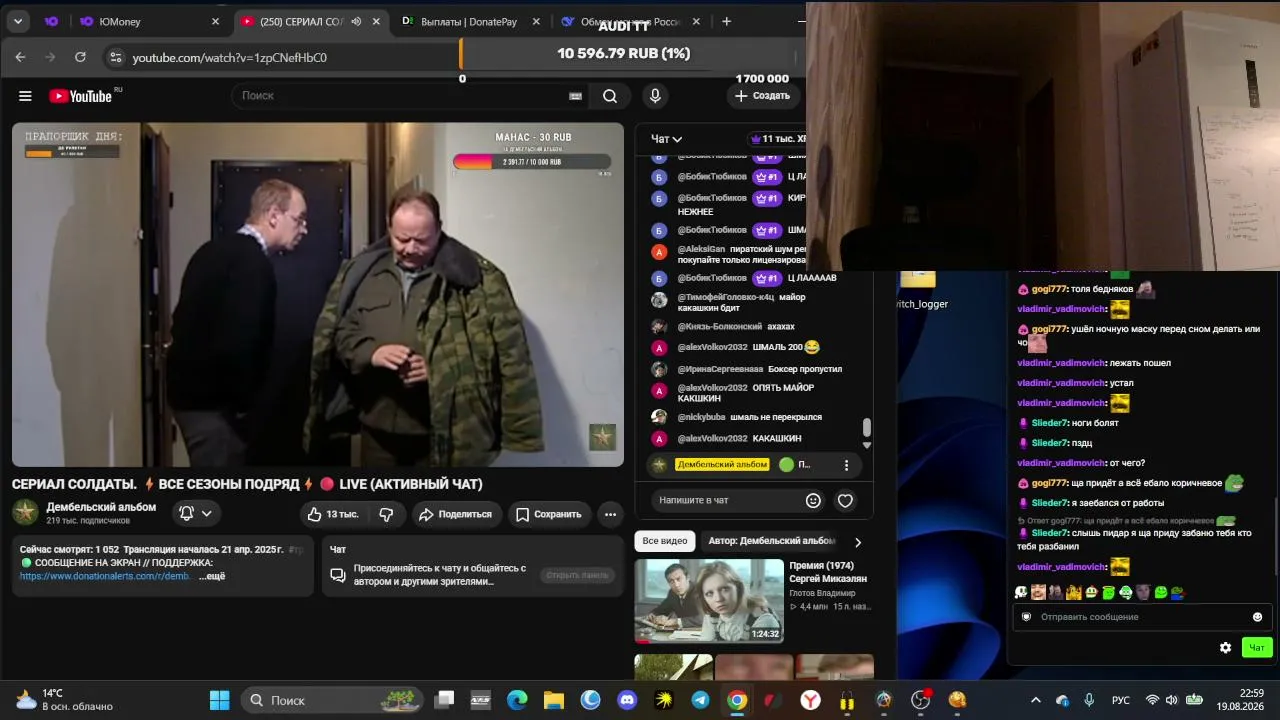
Task: Switch to Google Chrome in taskbar
Action: (737, 700)
